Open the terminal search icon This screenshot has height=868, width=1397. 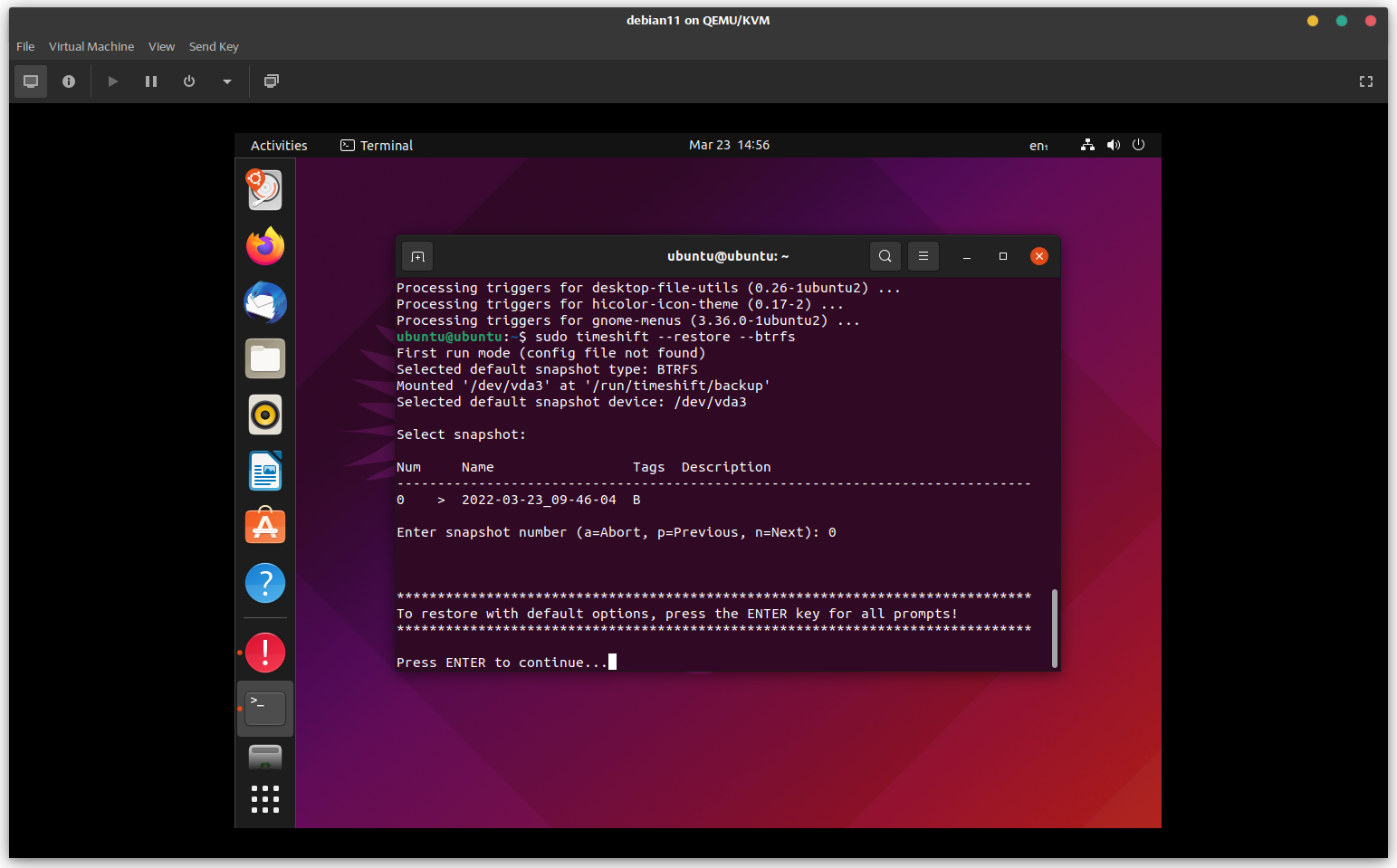click(x=885, y=256)
